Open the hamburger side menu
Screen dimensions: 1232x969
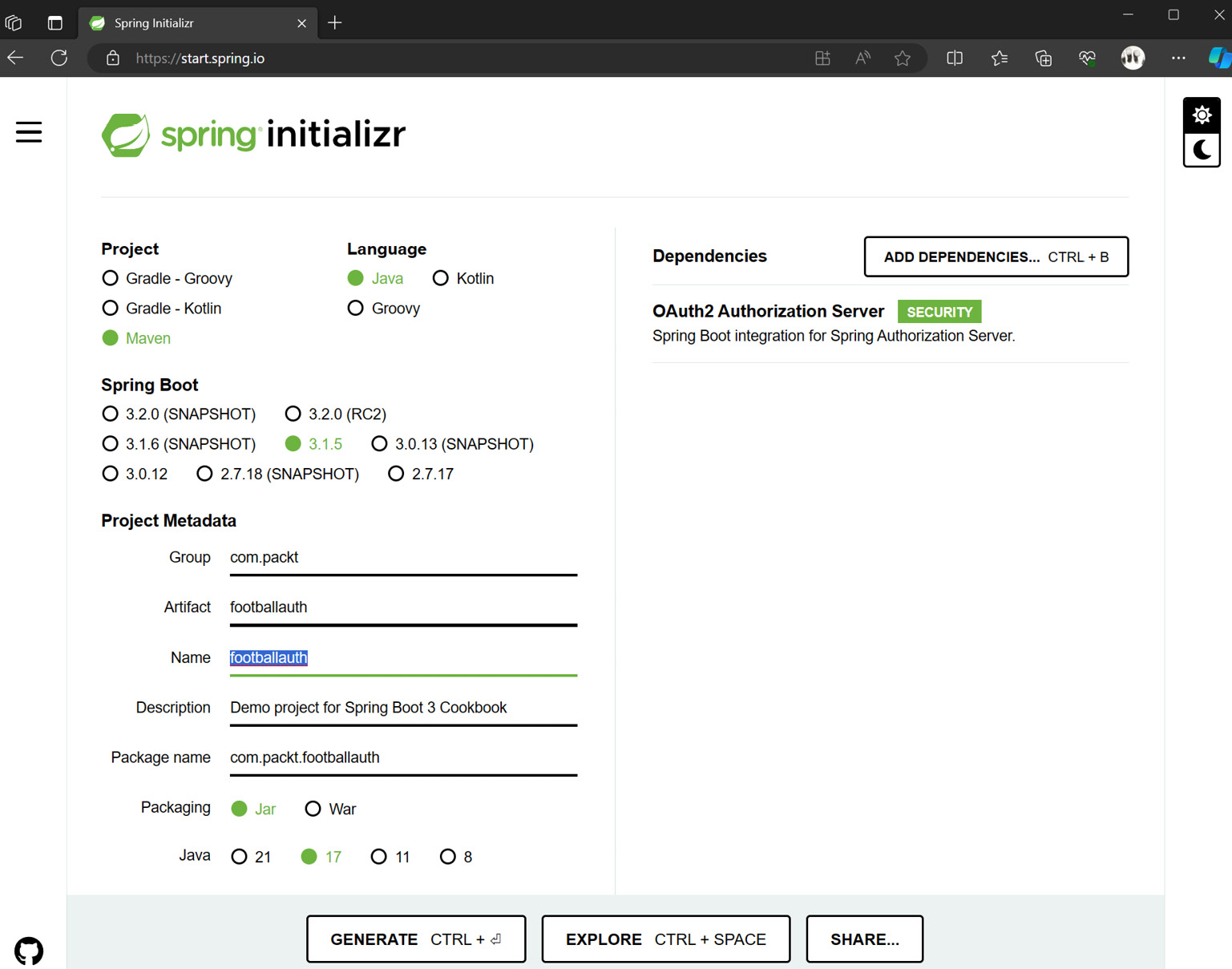click(x=29, y=132)
